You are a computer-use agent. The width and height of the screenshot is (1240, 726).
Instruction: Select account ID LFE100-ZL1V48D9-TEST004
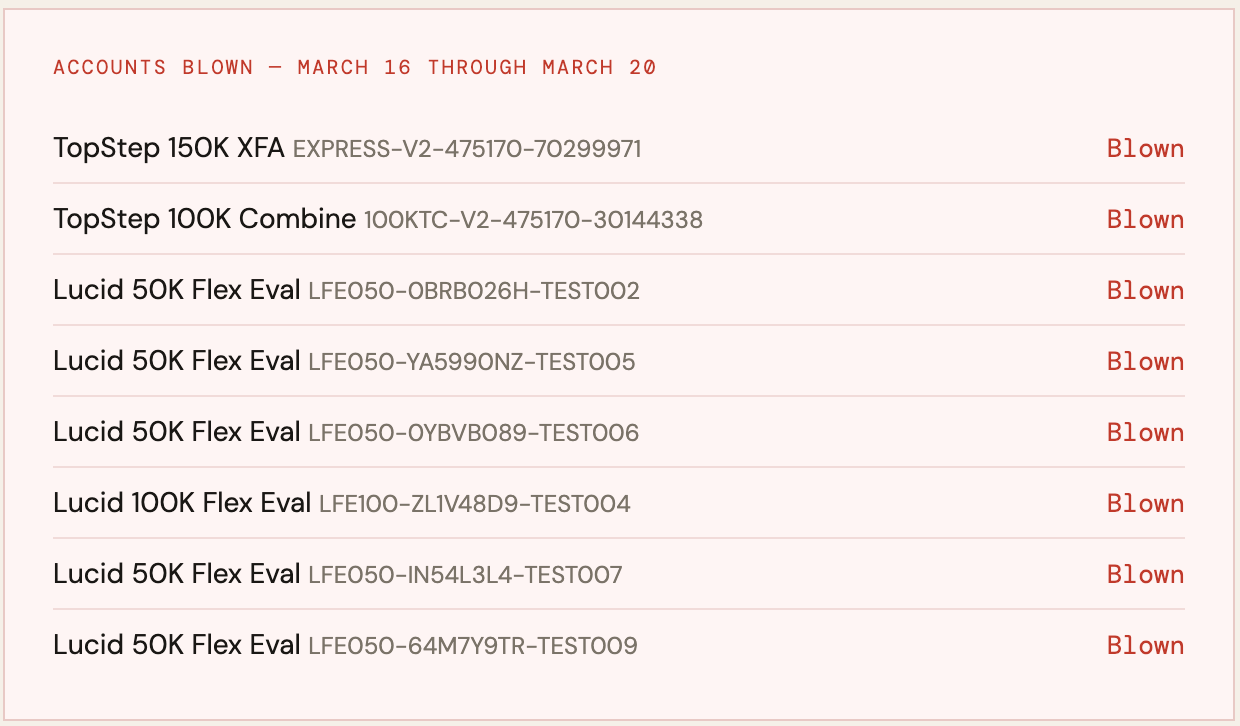475,504
